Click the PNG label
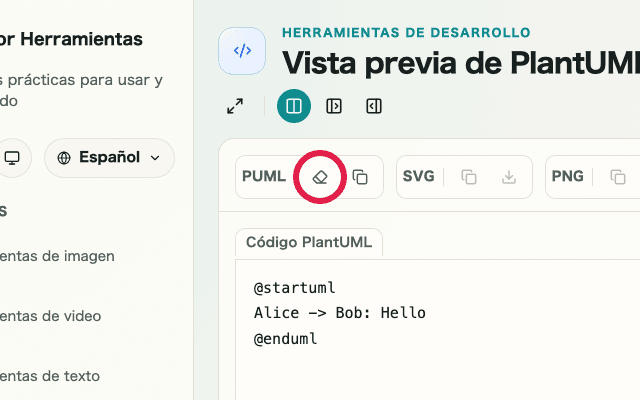 pos(567,176)
